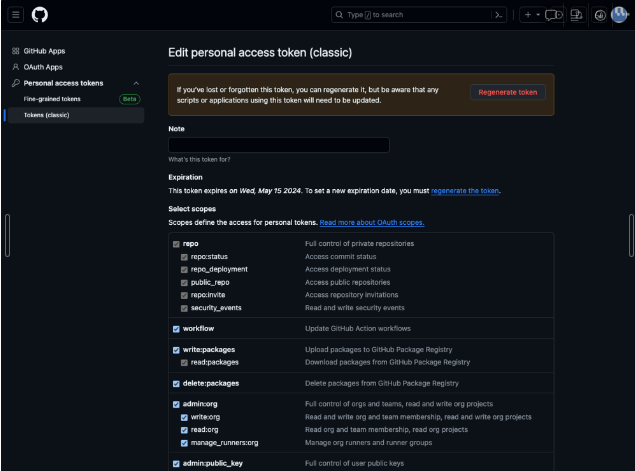Click into the Note input field
The height and width of the screenshot is (471, 635).
[279, 145]
